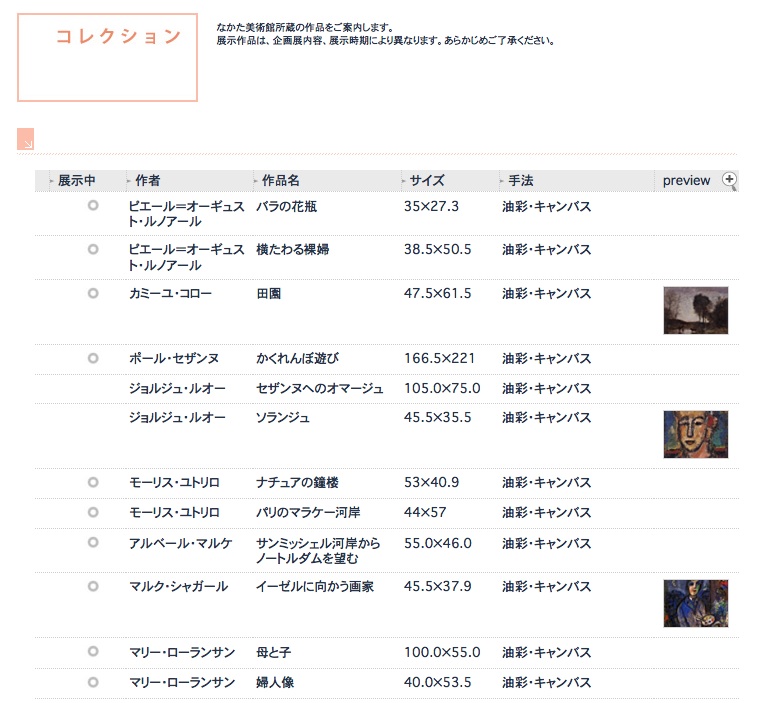Click the exhibit circle for 横たわる裸婦
Image resolution: width=768 pixels, height=703 pixels.
click(93, 249)
